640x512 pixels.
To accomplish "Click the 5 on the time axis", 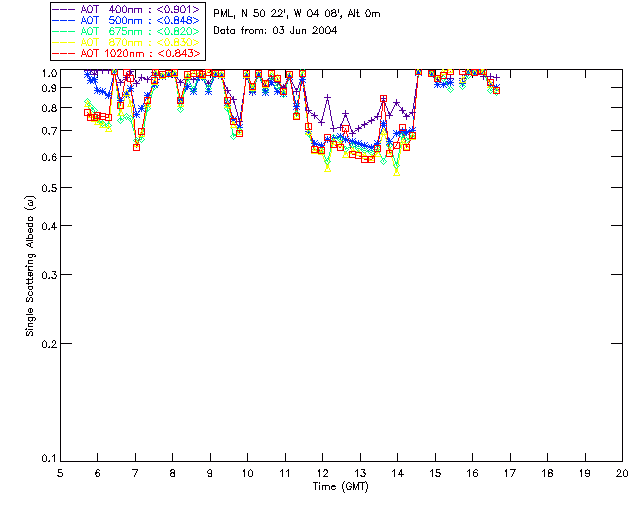I will pyautogui.click(x=60, y=473).
